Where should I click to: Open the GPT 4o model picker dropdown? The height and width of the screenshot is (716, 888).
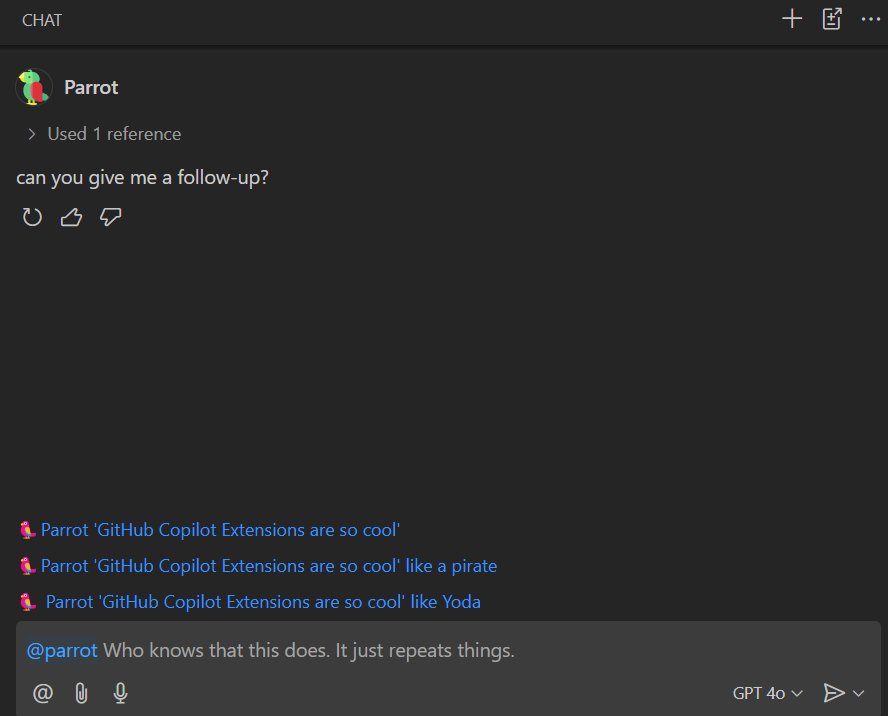tap(767, 693)
